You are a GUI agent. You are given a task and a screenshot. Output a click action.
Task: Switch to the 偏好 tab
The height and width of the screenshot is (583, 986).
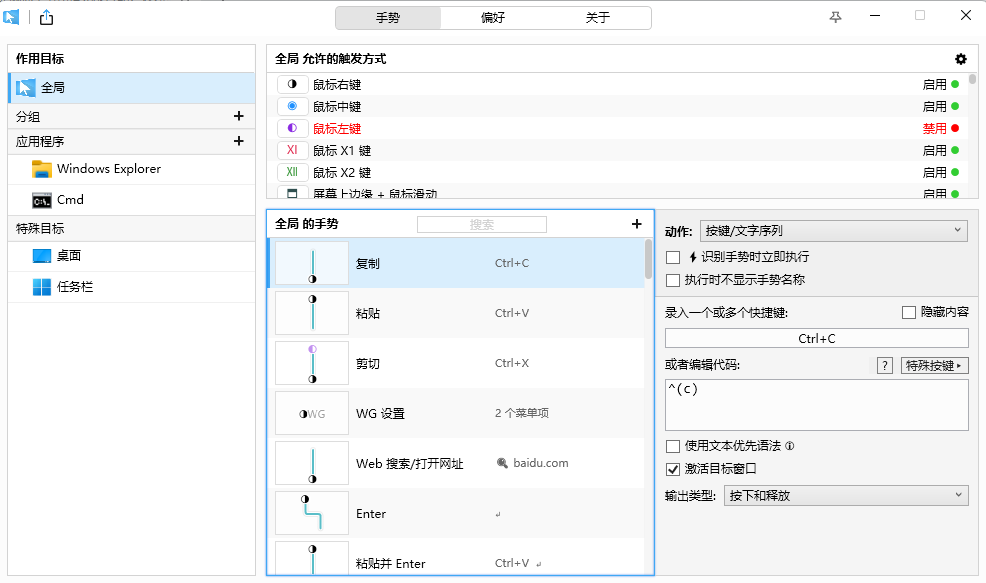[493, 18]
